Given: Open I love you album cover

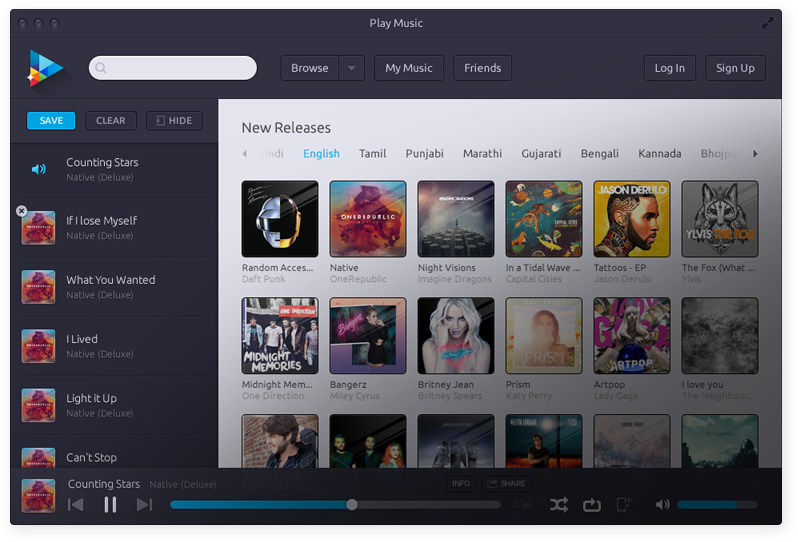Looking at the screenshot, I should pyautogui.click(x=720, y=336).
